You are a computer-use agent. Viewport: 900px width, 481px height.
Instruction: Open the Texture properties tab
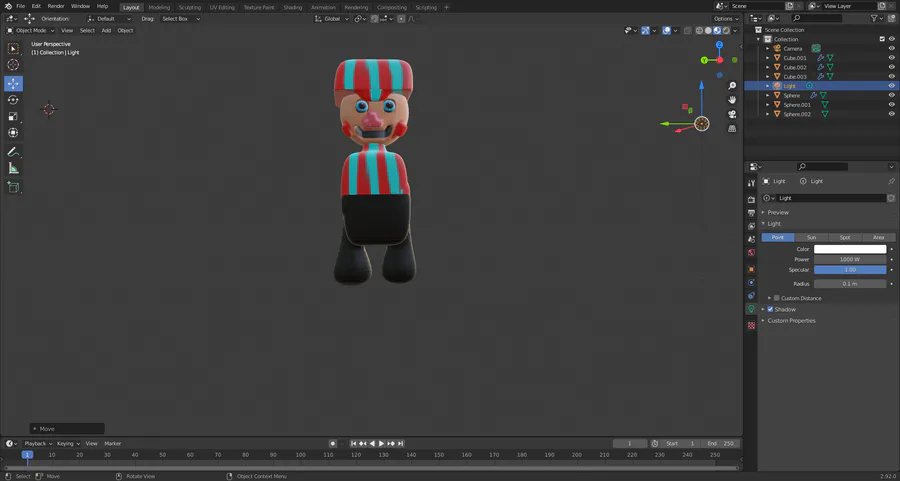(x=751, y=325)
